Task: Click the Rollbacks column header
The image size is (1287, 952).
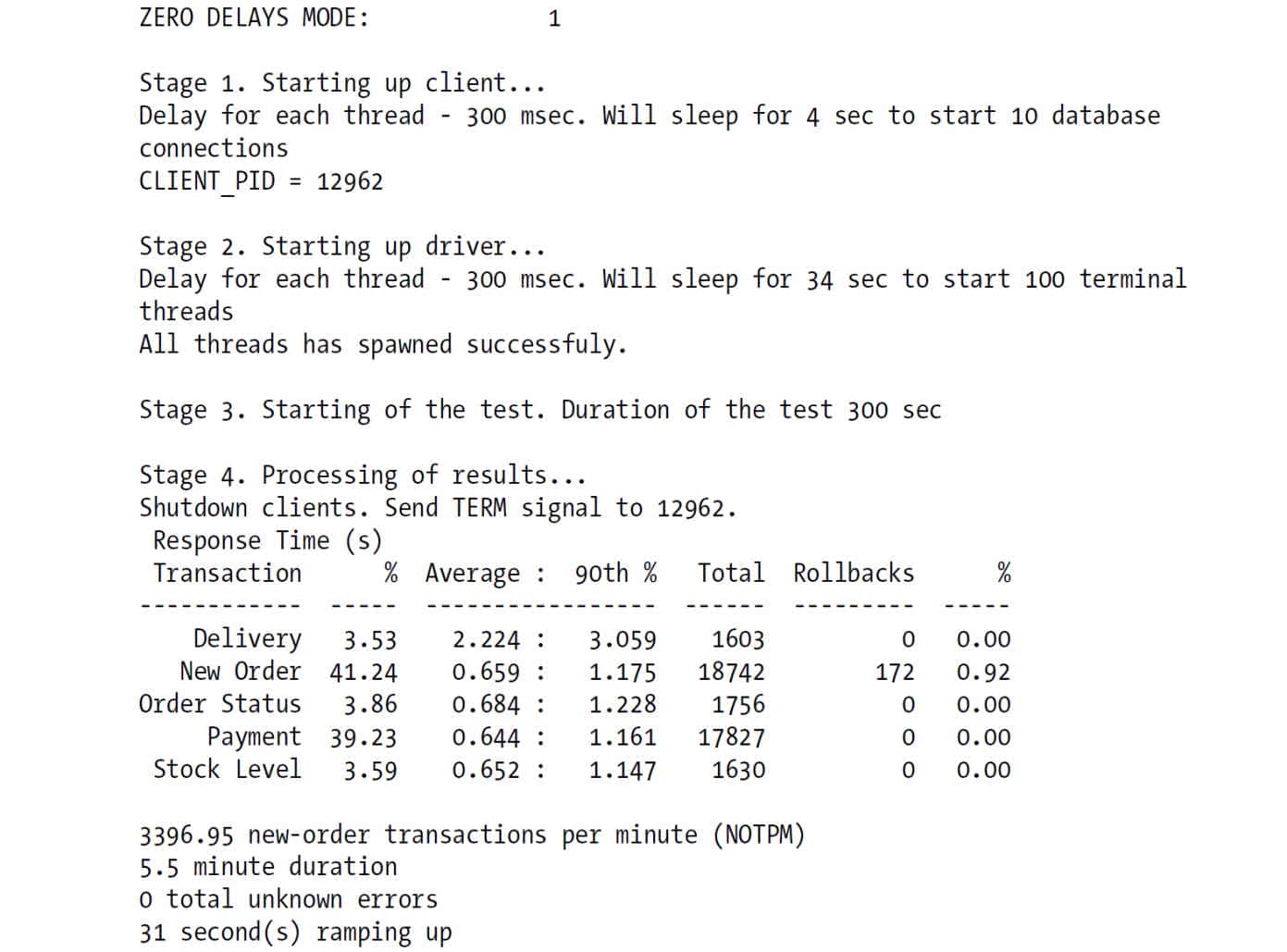Action: point(854,574)
